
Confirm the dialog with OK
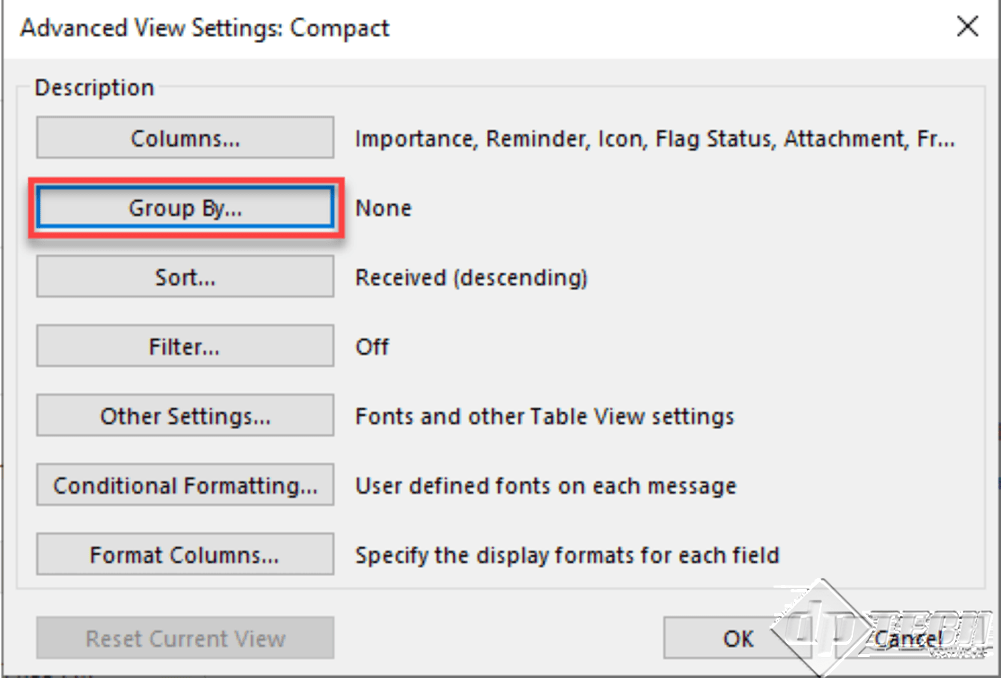click(737, 638)
